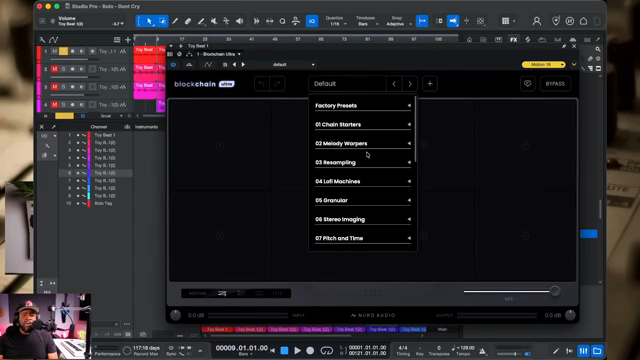This screenshot has height=360, width=640.
Task: Toggle the blue Snap to grid button
Action: 422,21
